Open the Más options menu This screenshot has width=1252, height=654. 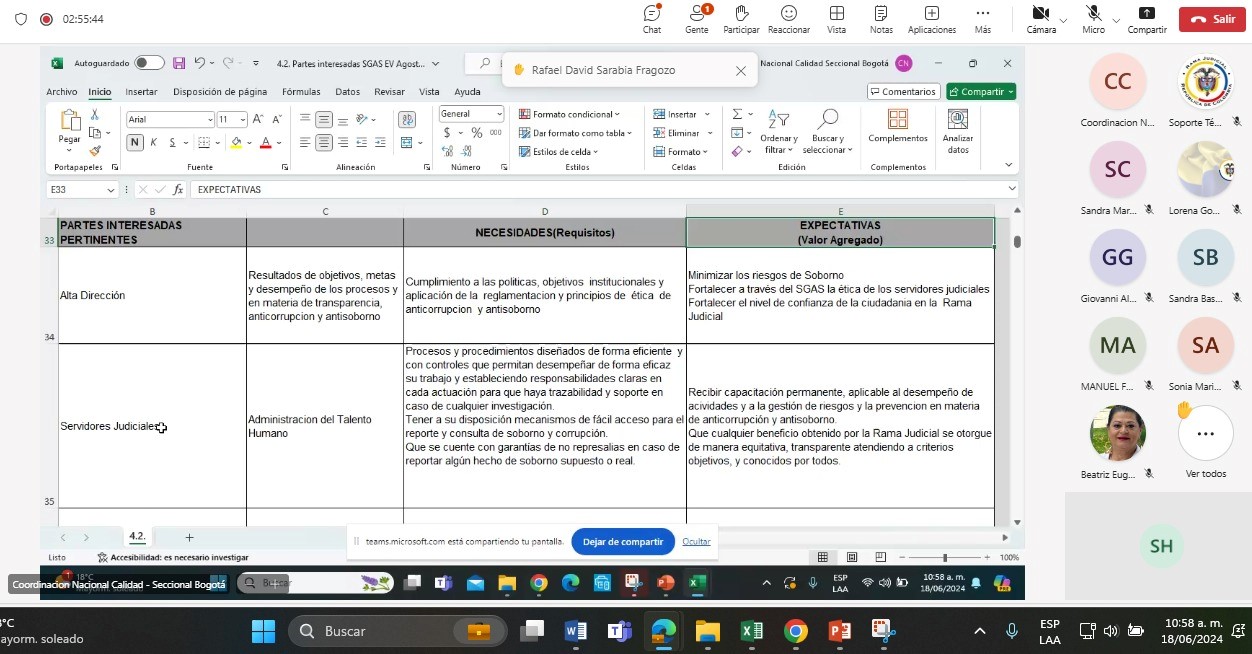983,19
